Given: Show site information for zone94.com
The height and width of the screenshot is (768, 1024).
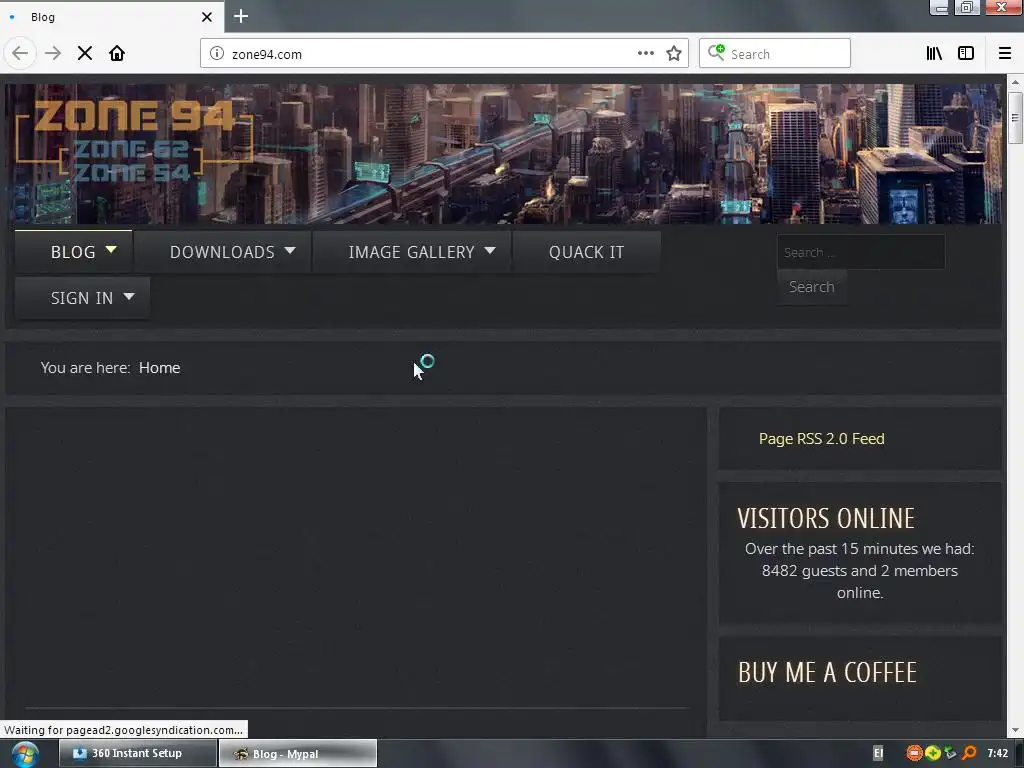Looking at the screenshot, I should pyautogui.click(x=217, y=54).
